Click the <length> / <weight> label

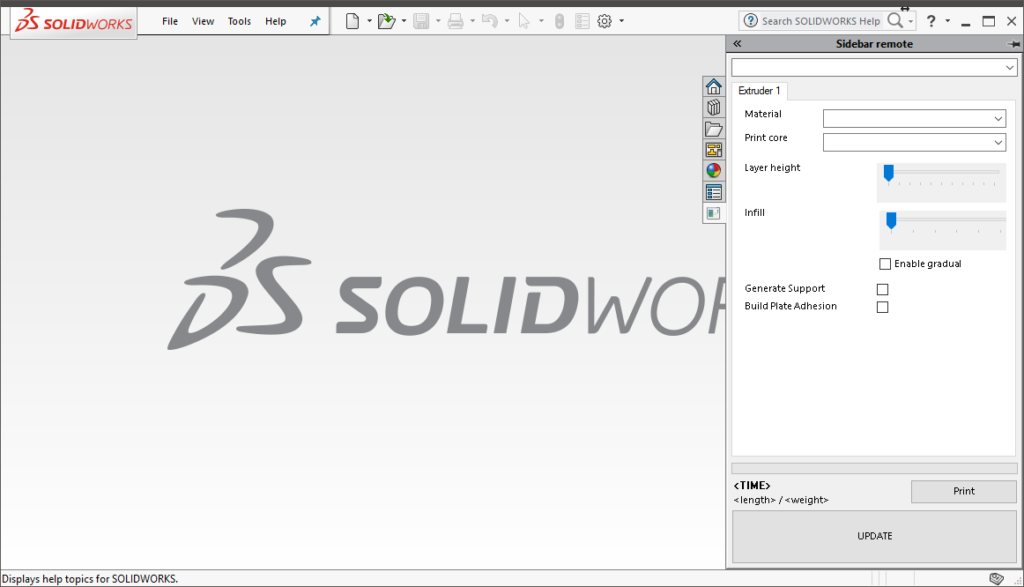point(781,500)
